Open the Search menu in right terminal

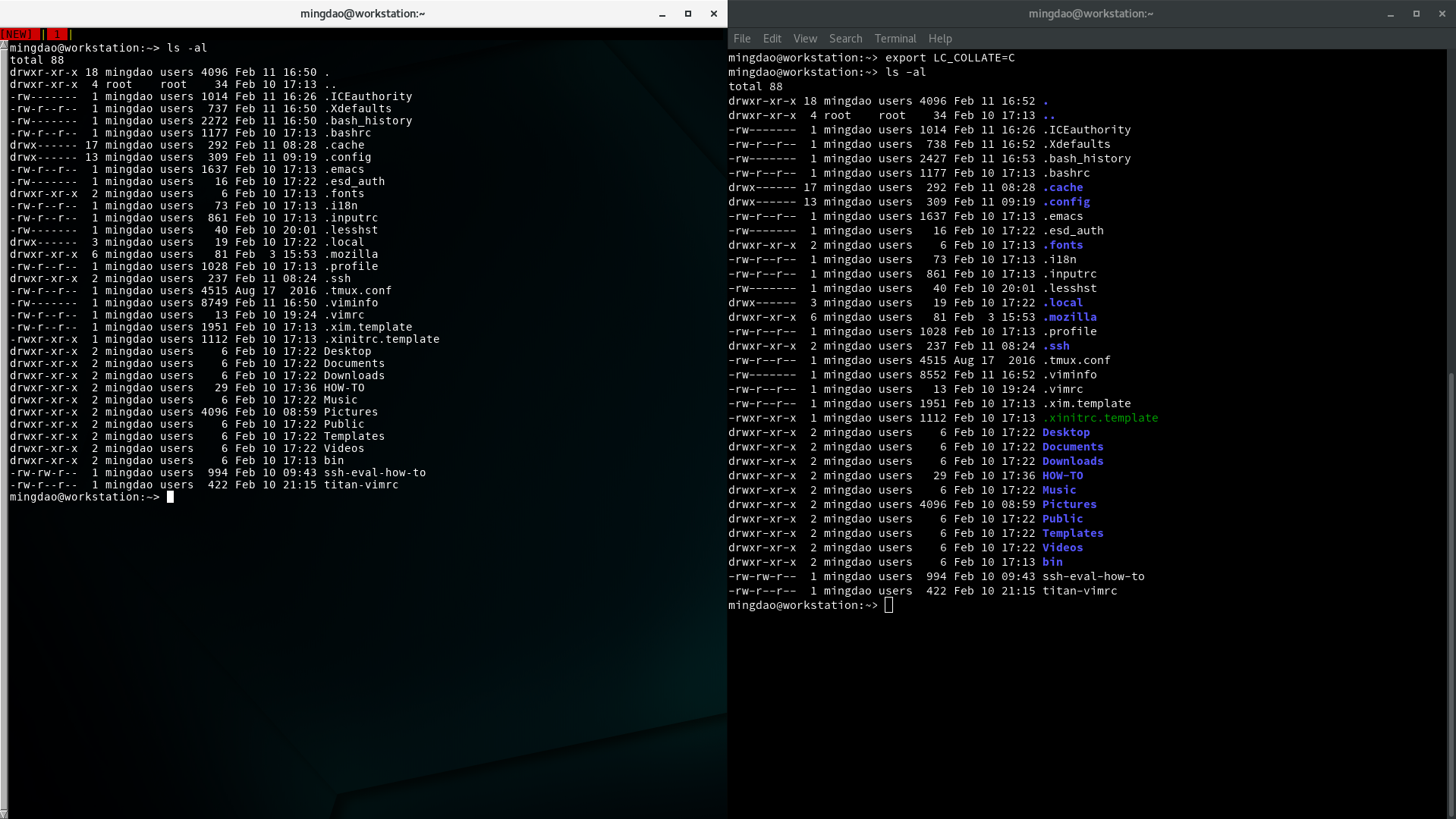(845, 39)
